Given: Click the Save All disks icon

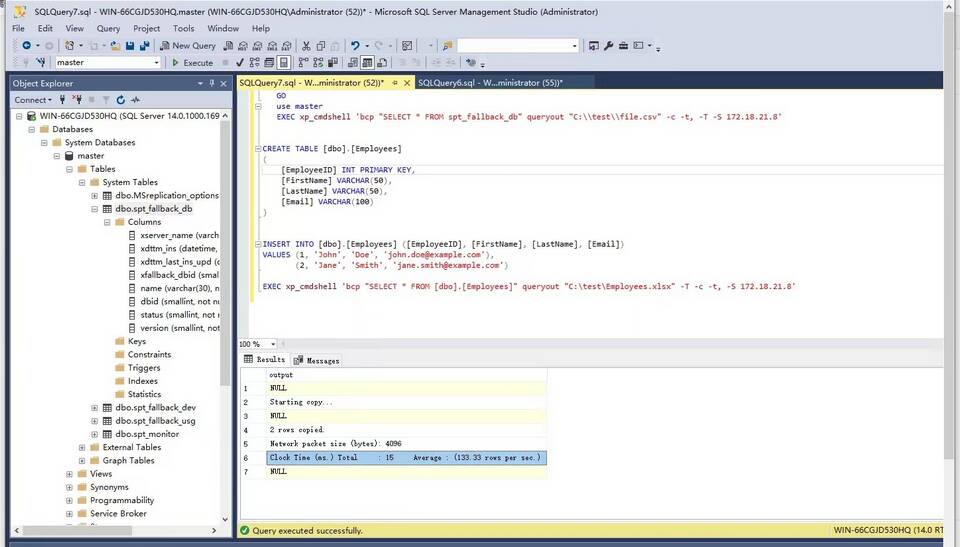Looking at the screenshot, I should (145, 46).
